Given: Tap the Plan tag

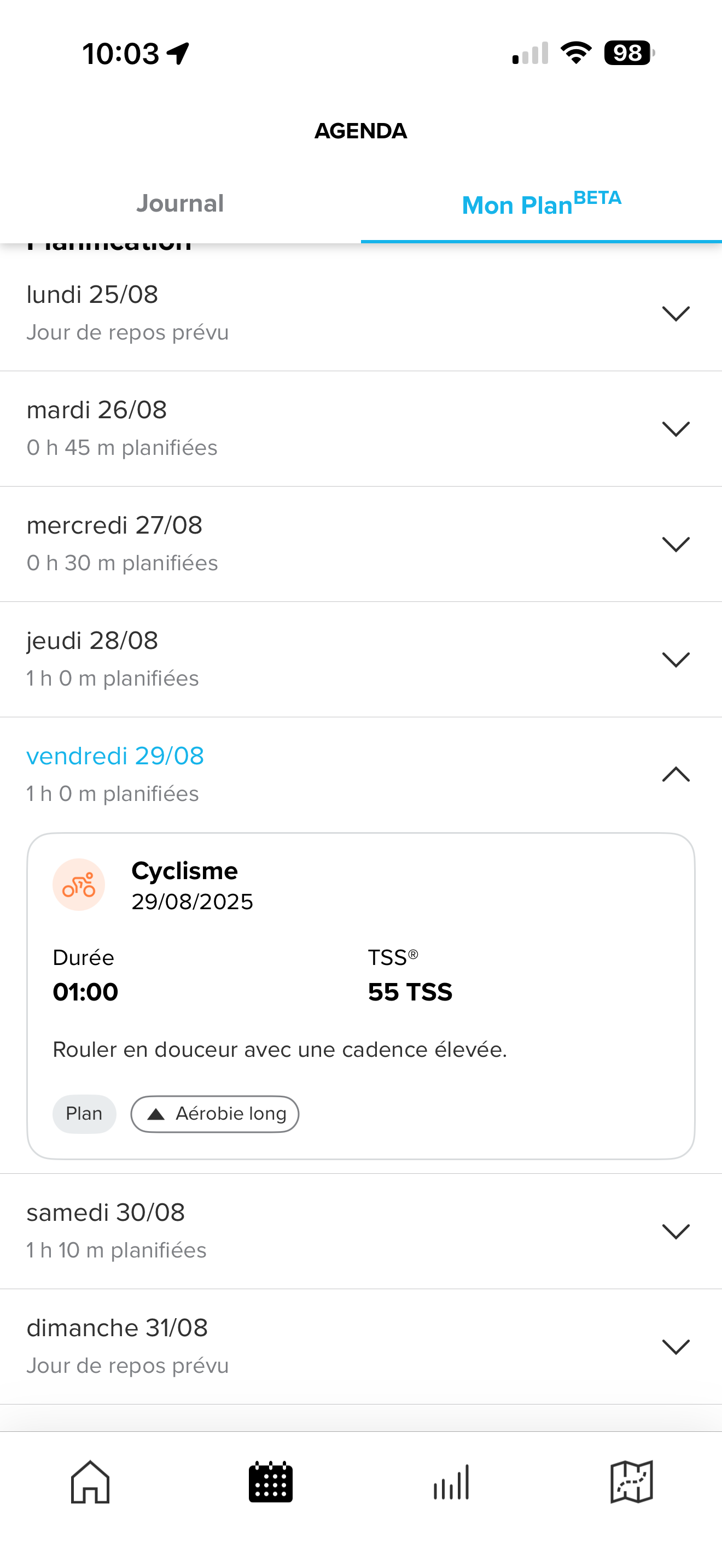Looking at the screenshot, I should click(84, 1114).
